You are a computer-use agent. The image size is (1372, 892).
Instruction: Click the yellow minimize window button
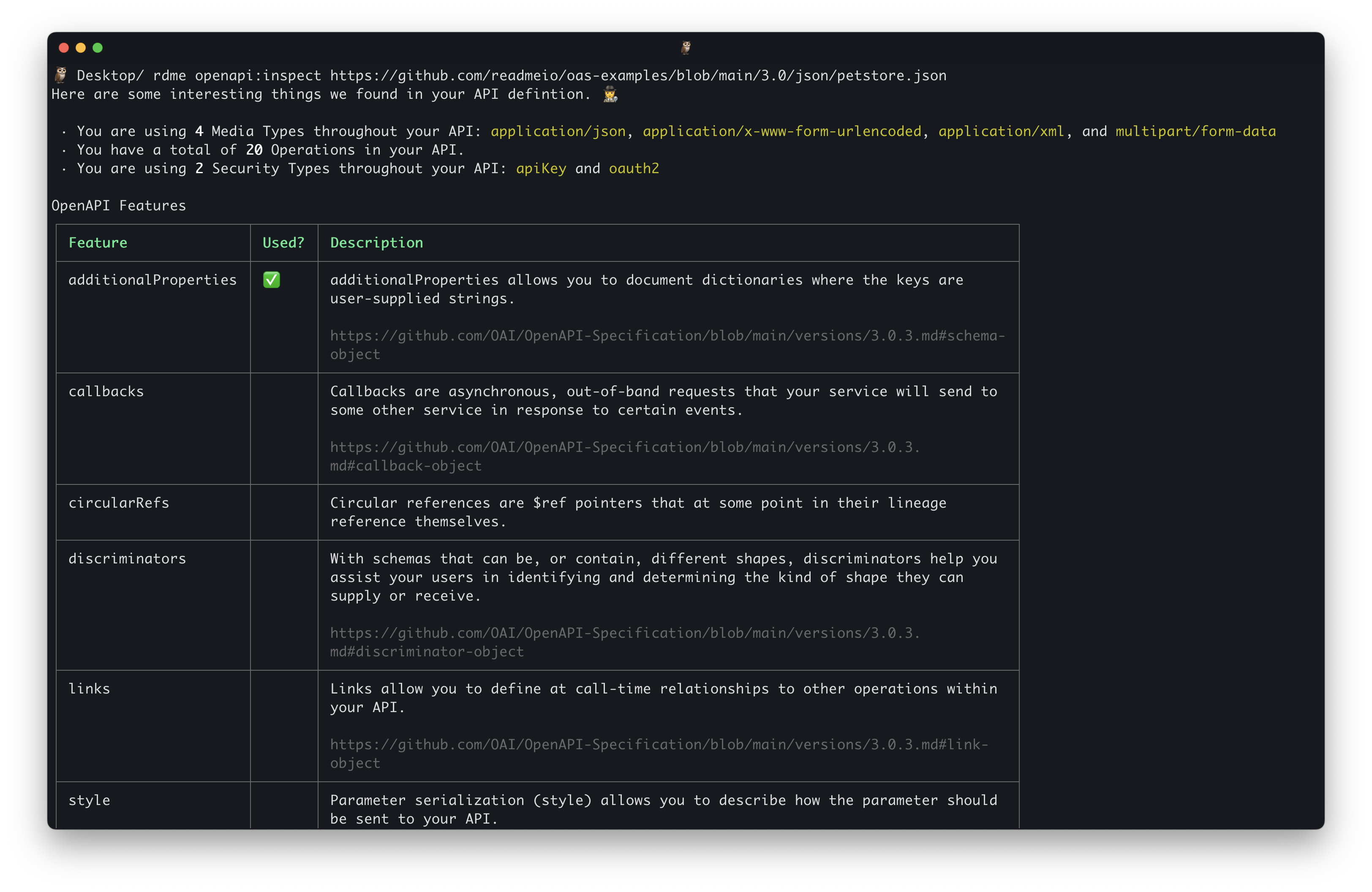coord(81,48)
